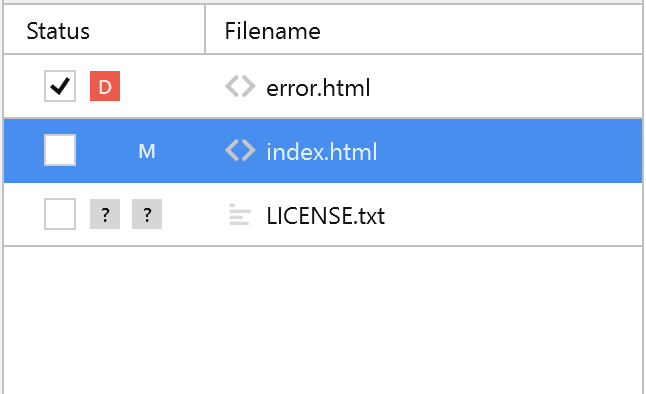
Task: Click the first question mark badge
Action: tap(105, 214)
